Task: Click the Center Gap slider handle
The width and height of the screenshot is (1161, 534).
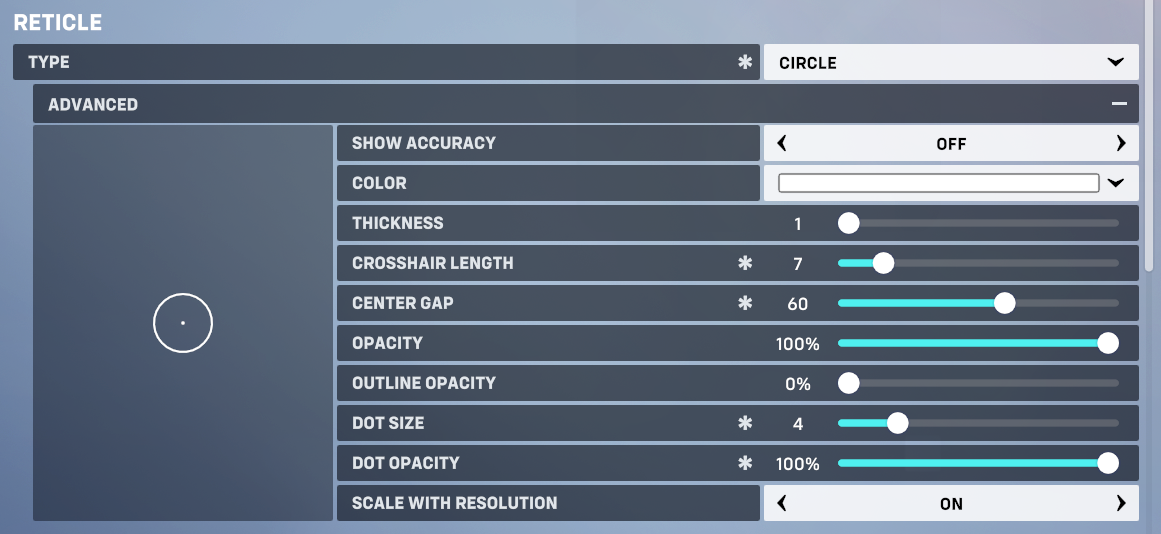Action: pyautogui.click(x=1004, y=303)
